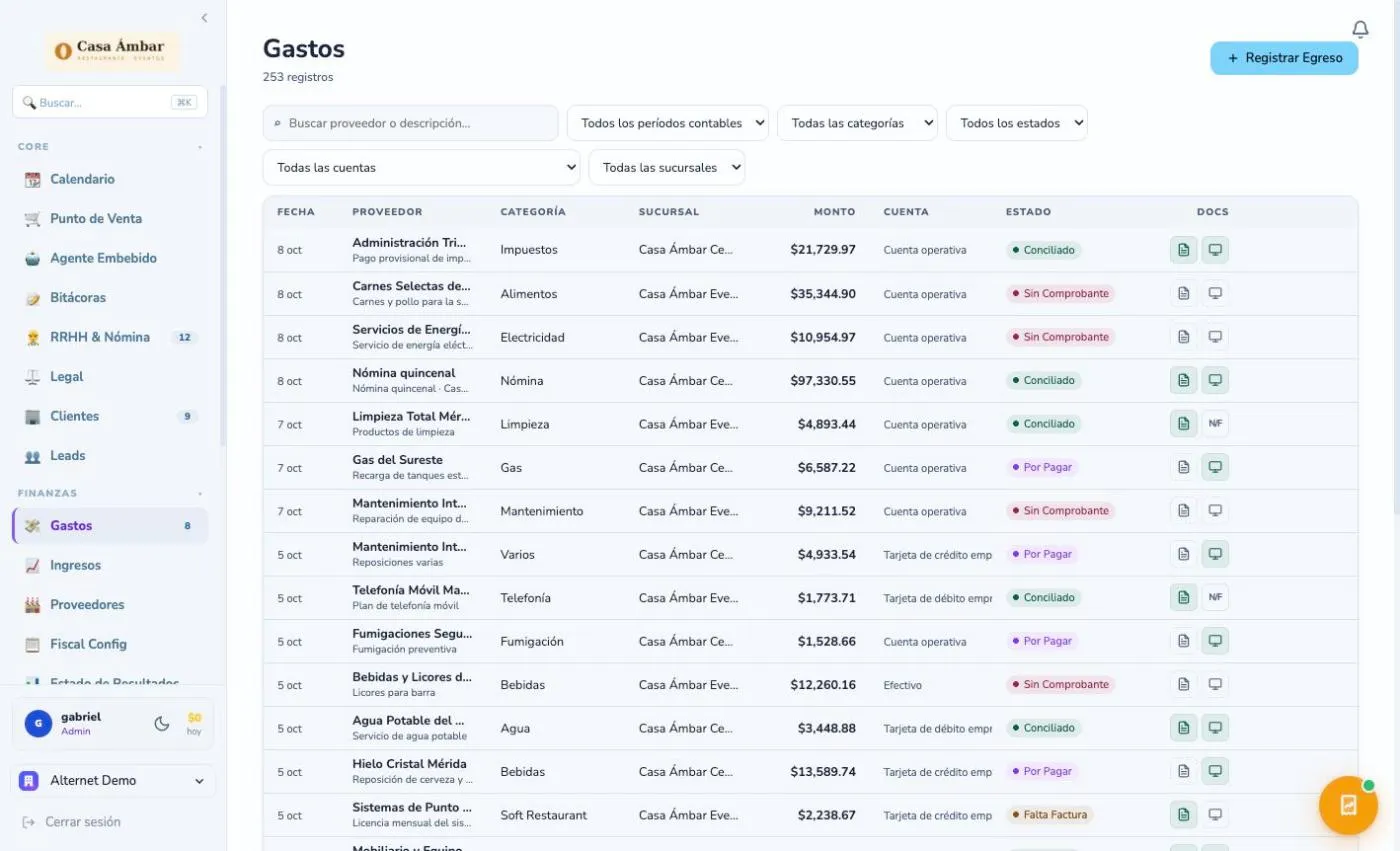
Task: Open the Alternet Demo workspace switcher
Action: pos(113,781)
